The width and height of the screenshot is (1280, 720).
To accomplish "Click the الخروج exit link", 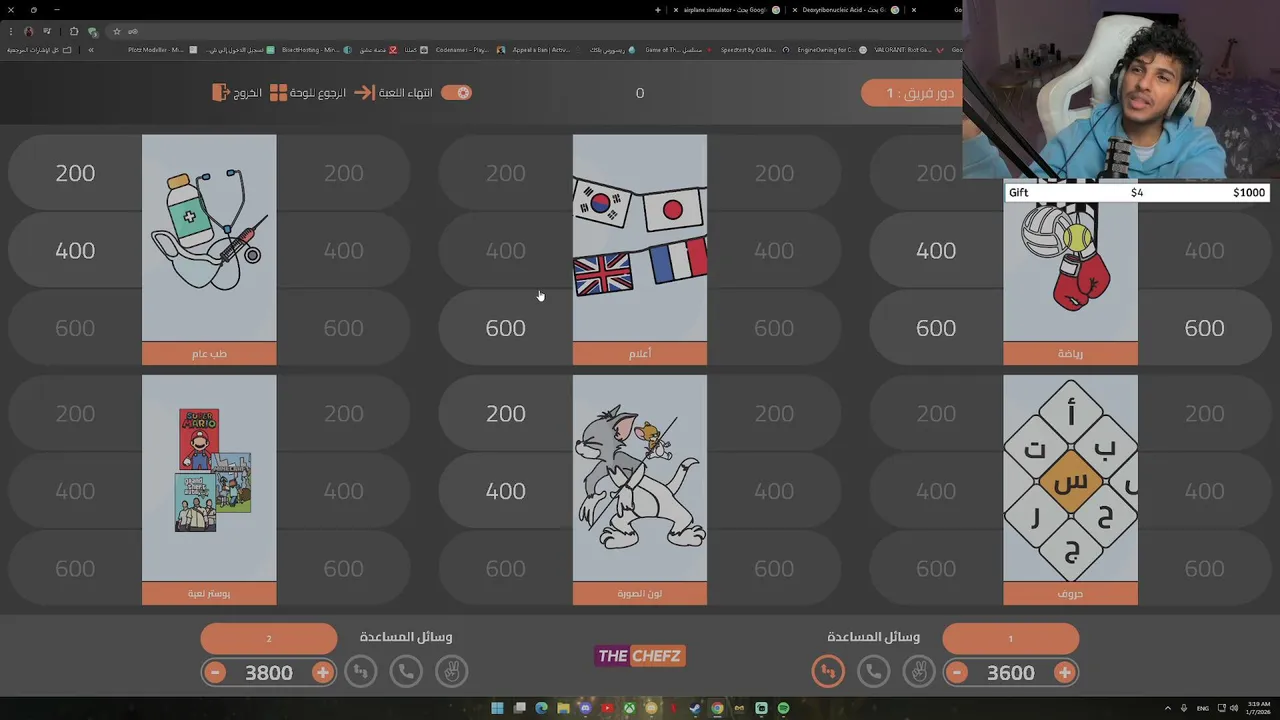I will (x=248, y=92).
